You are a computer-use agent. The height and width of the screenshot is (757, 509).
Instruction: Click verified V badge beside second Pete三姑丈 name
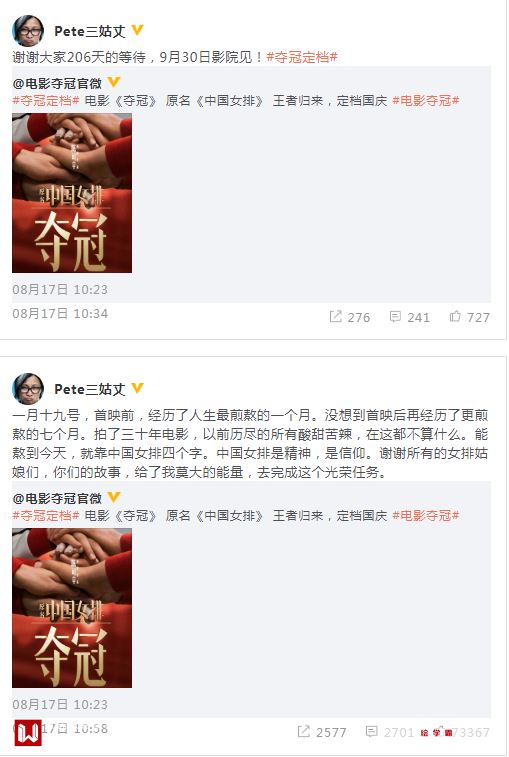(137, 388)
